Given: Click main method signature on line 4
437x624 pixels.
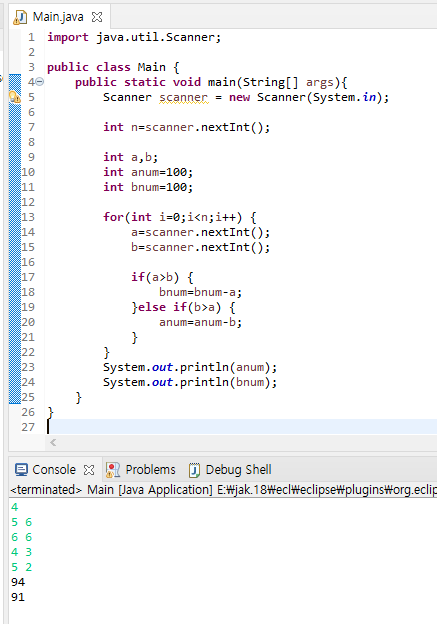Looking at the screenshot, I should (211, 82).
